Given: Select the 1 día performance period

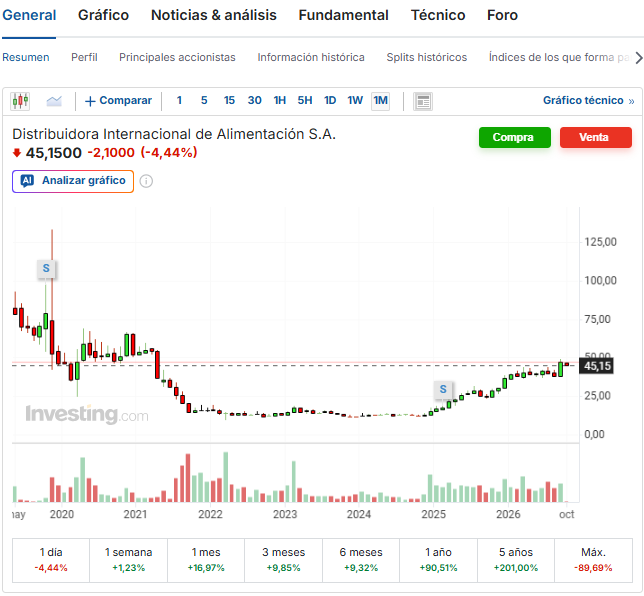Looking at the screenshot, I should [x=51, y=560].
